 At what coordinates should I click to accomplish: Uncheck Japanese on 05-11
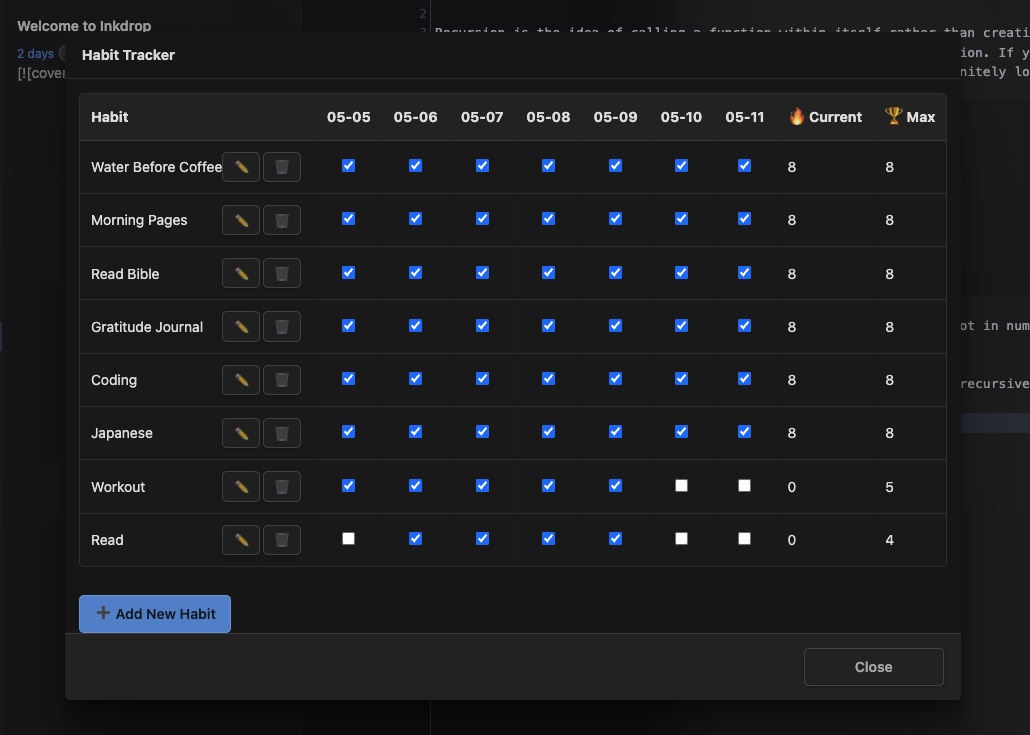coord(744,432)
